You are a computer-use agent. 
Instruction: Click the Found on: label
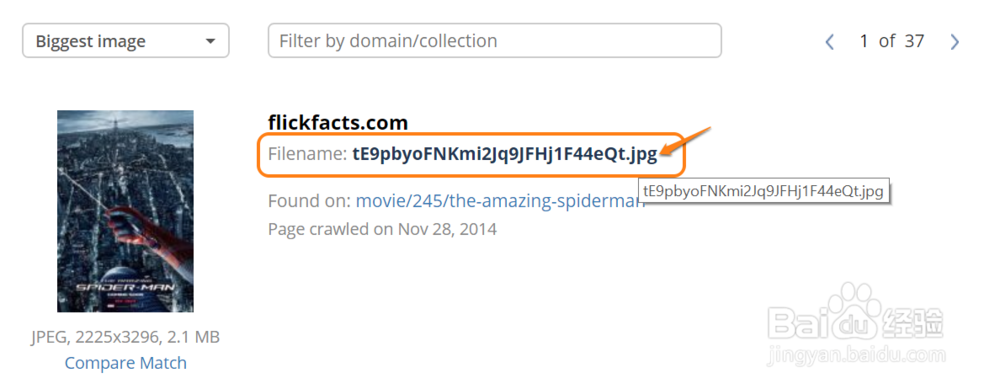309,201
